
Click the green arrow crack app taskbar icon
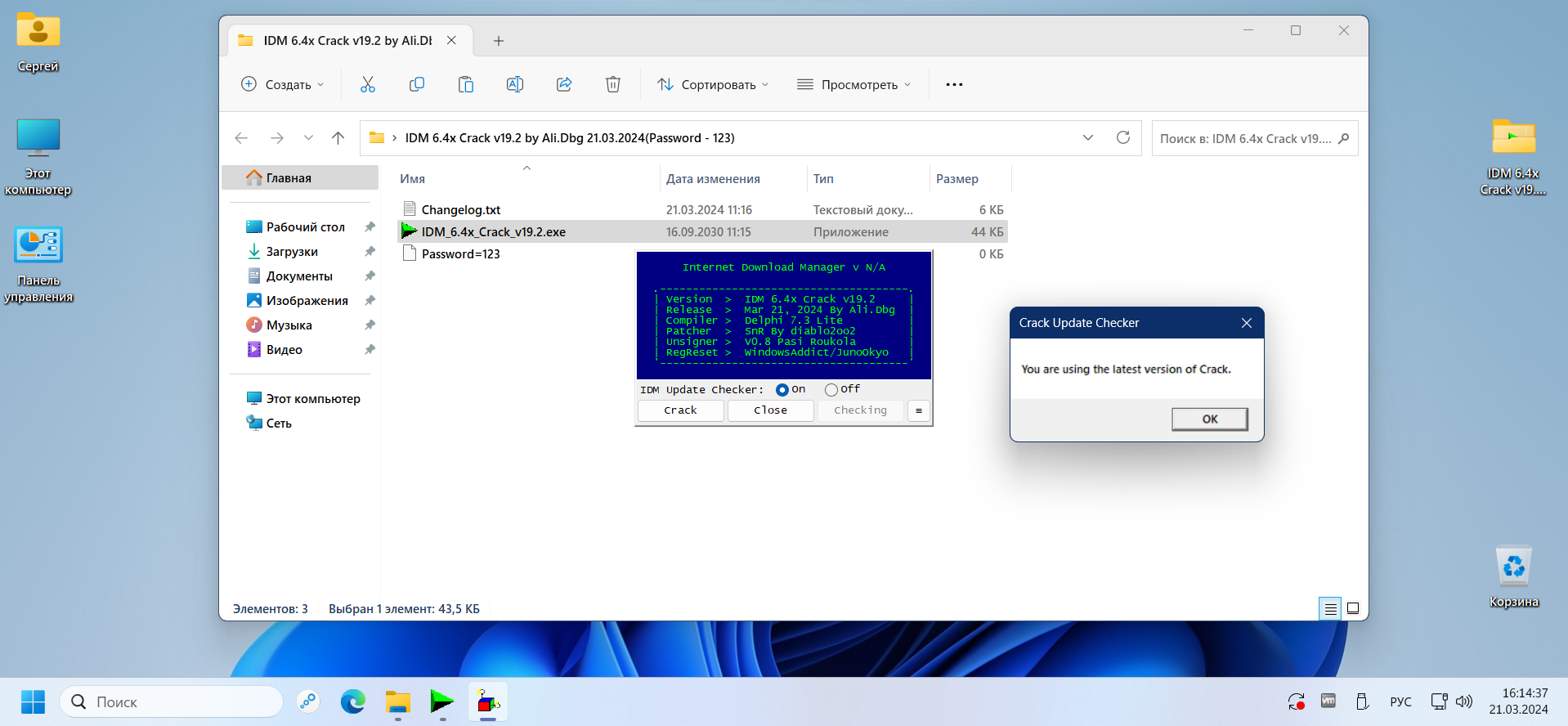pos(442,701)
